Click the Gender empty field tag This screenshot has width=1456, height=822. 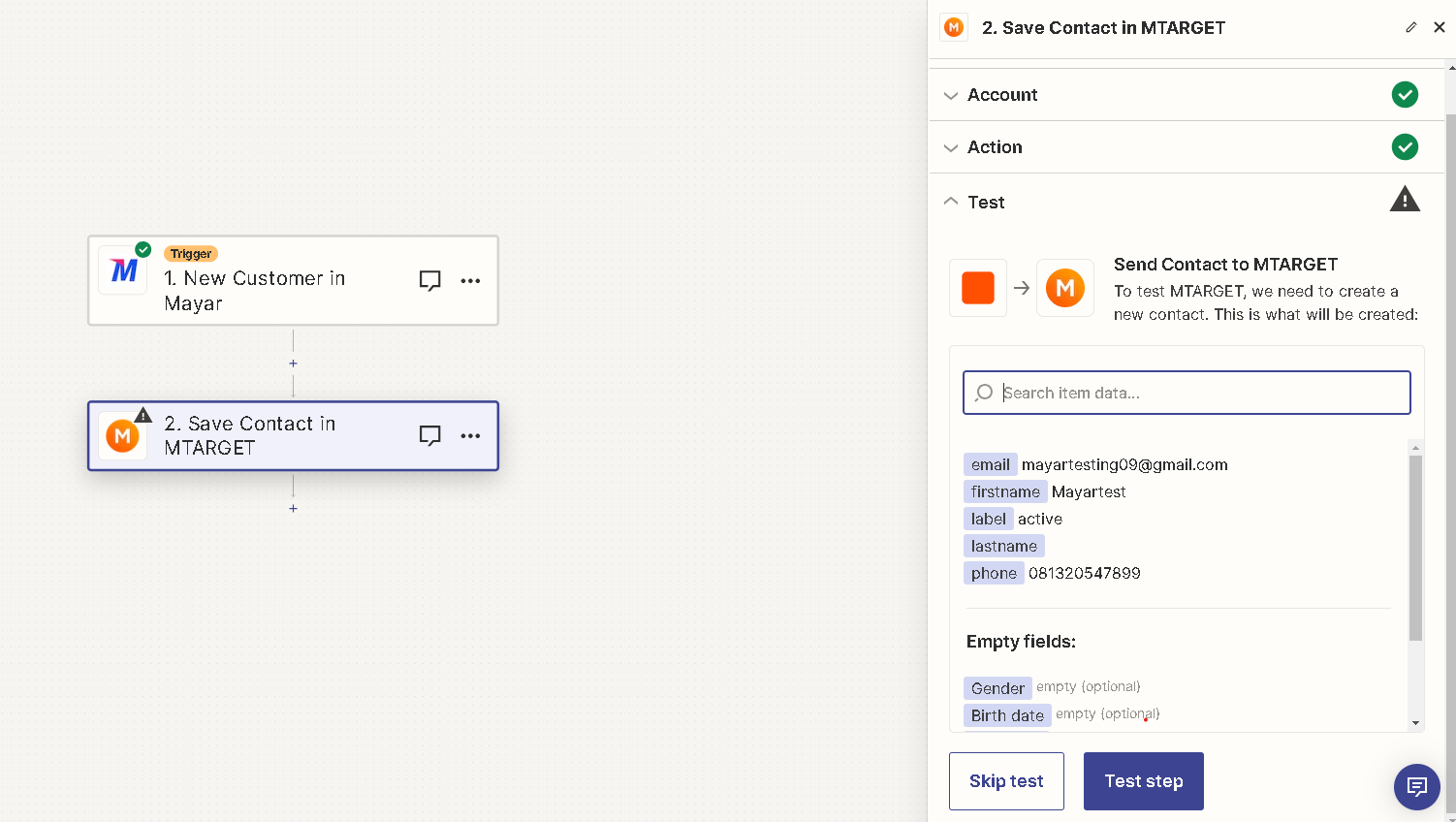tap(997, 688)
